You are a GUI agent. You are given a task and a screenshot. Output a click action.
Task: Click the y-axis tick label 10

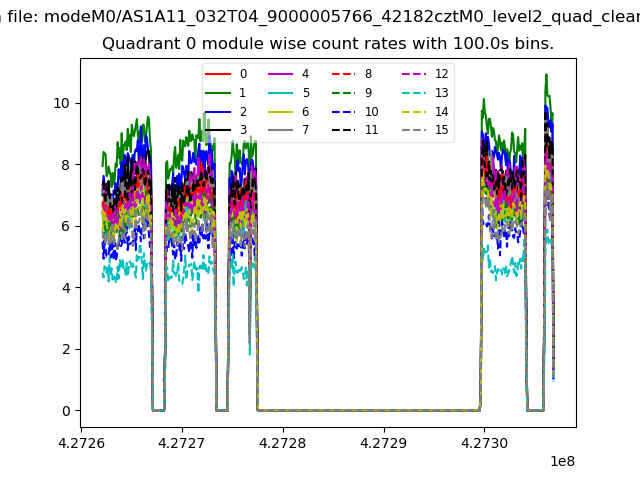pyautogui.click(x=62, y=103)
